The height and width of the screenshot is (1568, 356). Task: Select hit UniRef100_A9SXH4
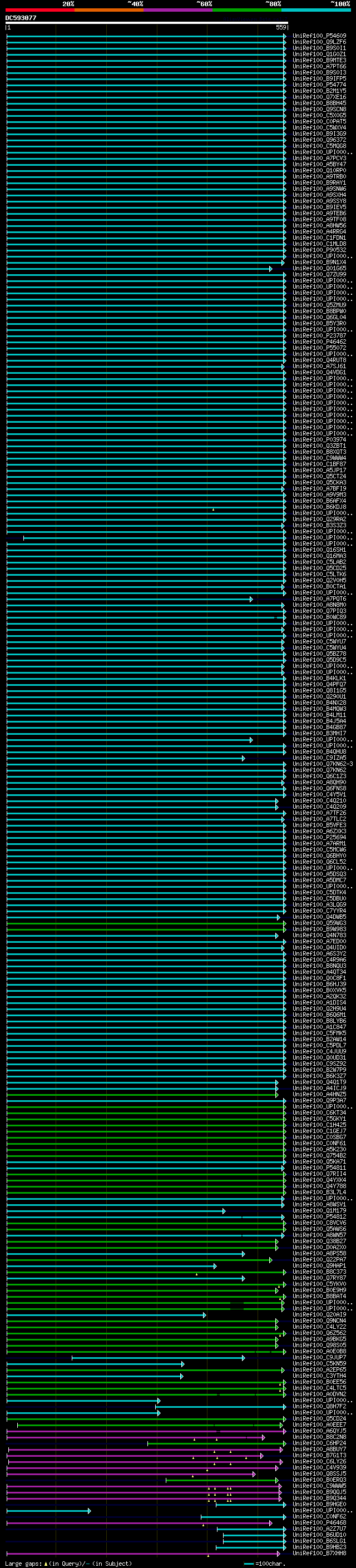click(x=319, y=195)
